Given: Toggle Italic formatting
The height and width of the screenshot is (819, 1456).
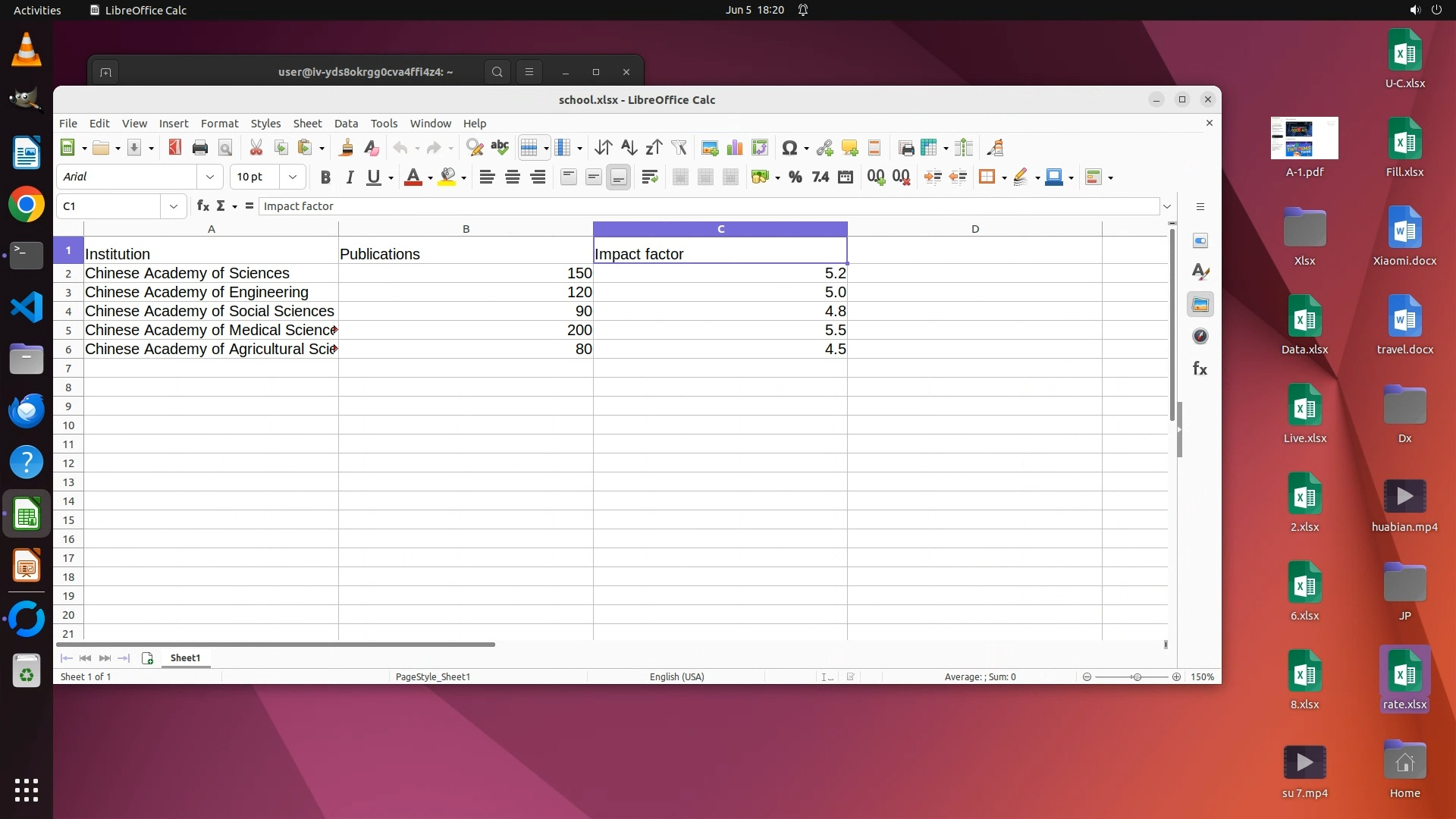Looking at the screenshot, I should click(x=350, y=177).
